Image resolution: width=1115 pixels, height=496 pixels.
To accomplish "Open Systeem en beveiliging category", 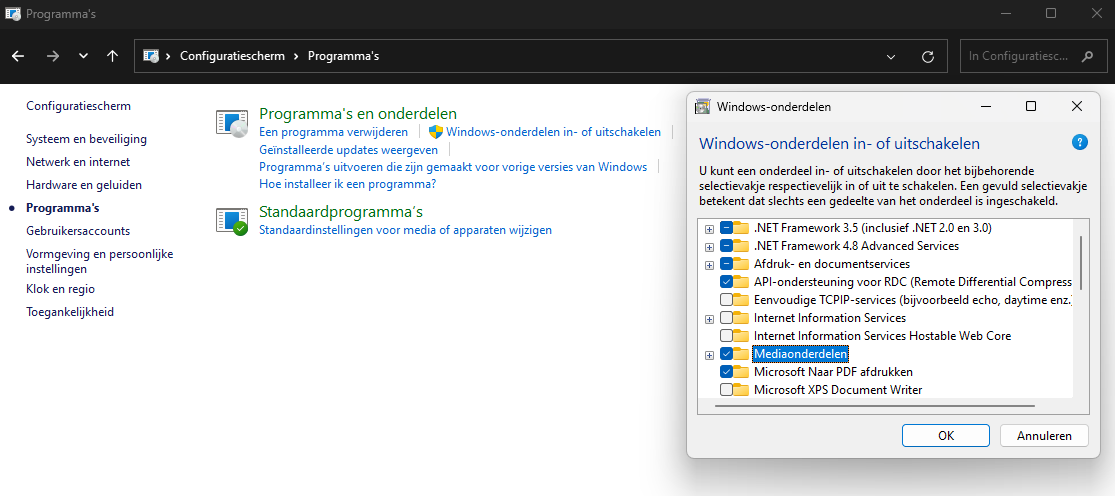I will pyautogui.click(x=86, y=139).
